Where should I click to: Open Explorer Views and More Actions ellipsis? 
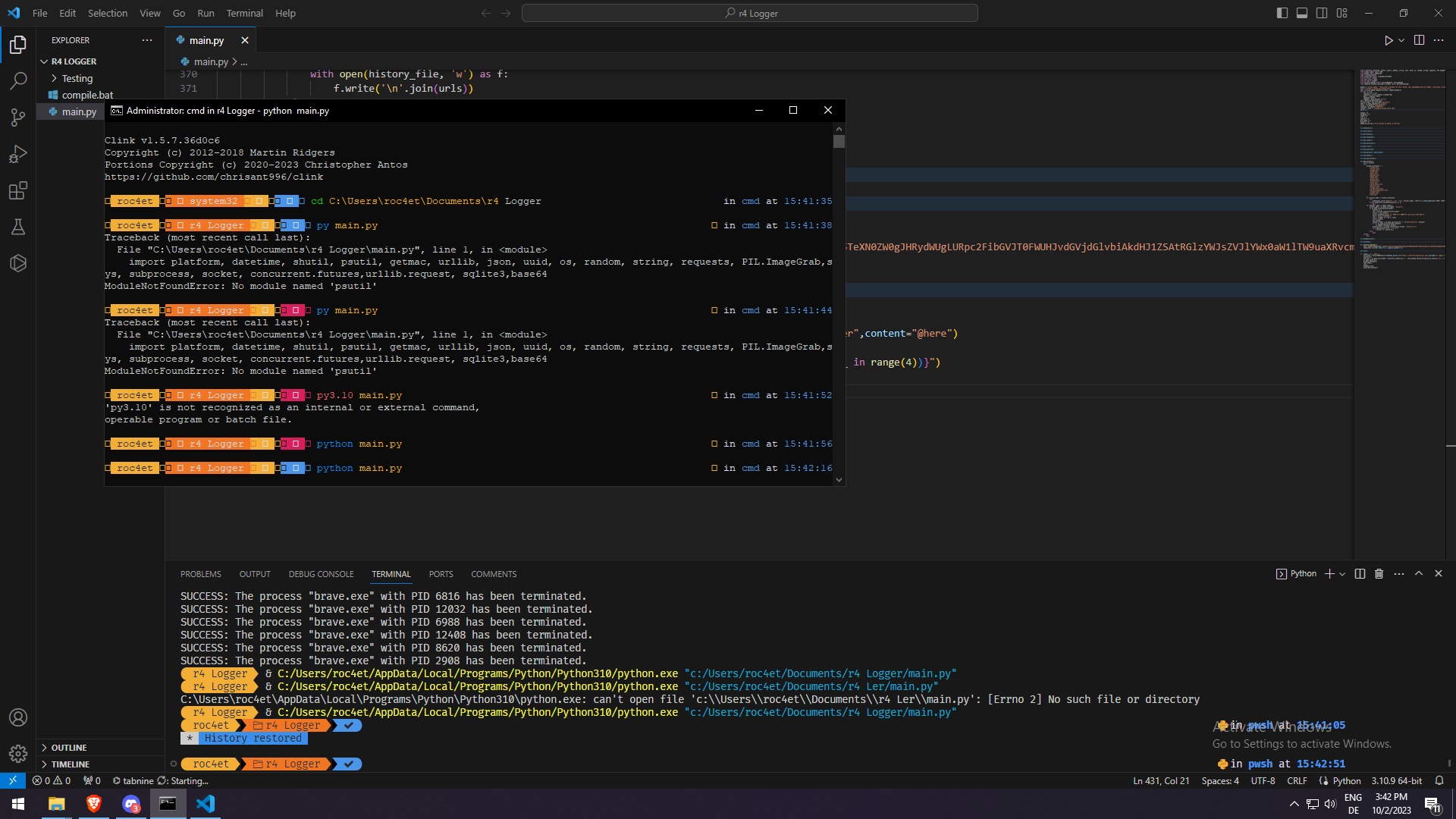tap(146, 40)
